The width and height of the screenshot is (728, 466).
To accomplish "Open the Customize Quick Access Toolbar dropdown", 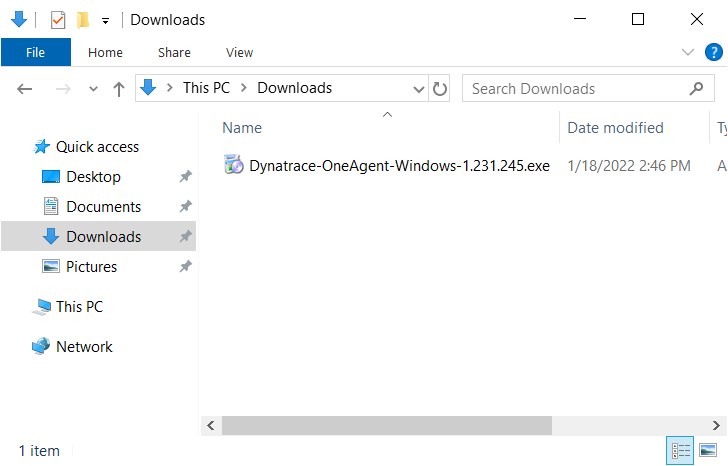I will pyautogui.click(x=105, y=21).
